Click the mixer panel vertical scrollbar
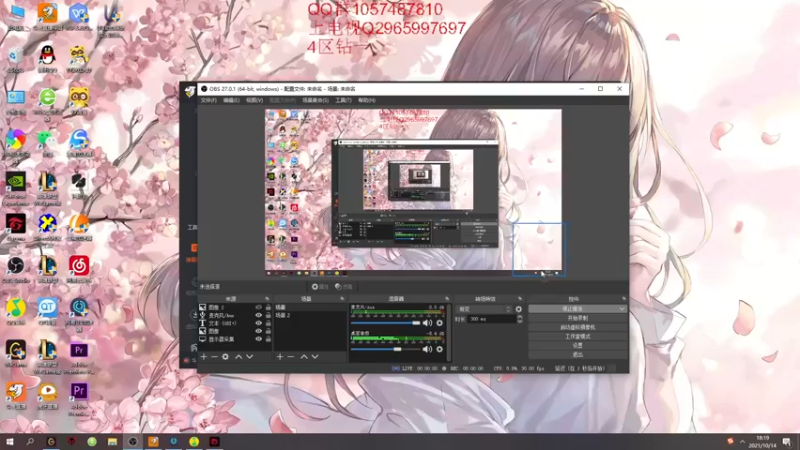The height and width of the screenshot is (450, 800). 449,332
